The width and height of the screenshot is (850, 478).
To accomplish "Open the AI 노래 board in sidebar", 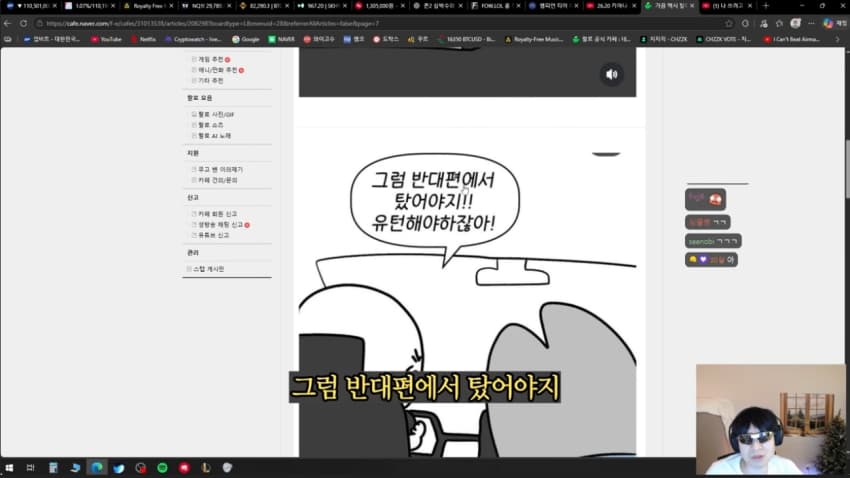I will (x=214, y=135).
